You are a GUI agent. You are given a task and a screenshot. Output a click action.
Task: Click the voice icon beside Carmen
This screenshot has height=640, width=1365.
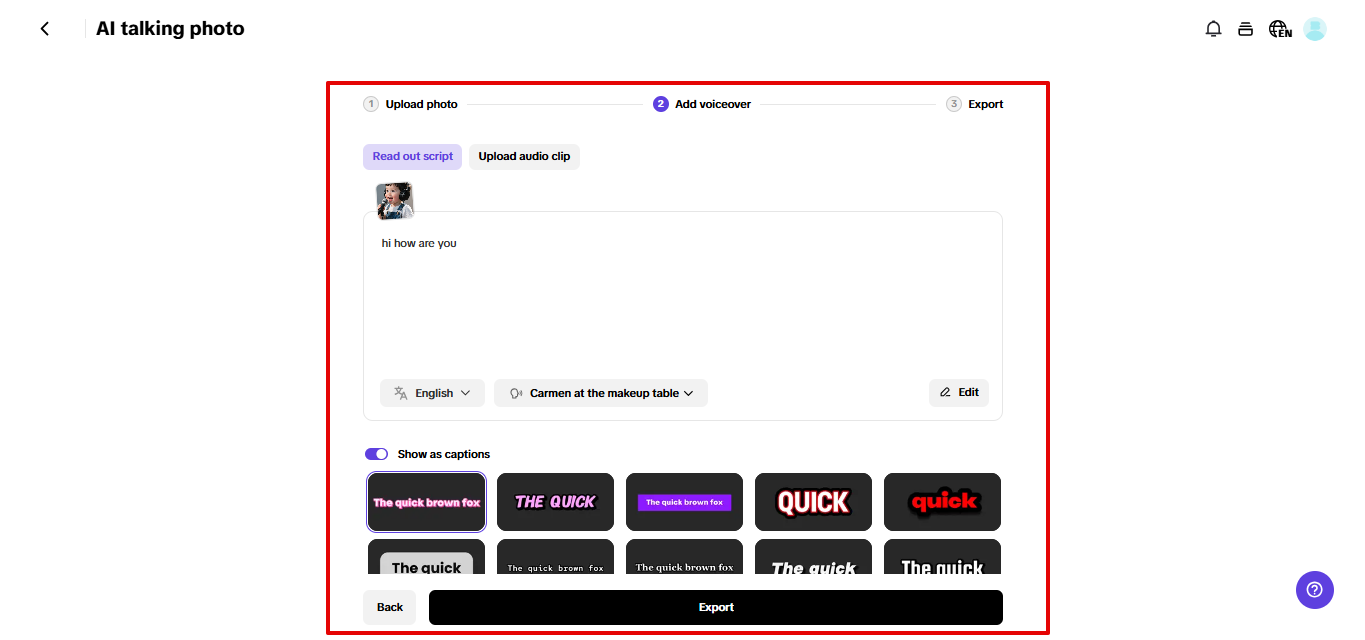[516, 393]
